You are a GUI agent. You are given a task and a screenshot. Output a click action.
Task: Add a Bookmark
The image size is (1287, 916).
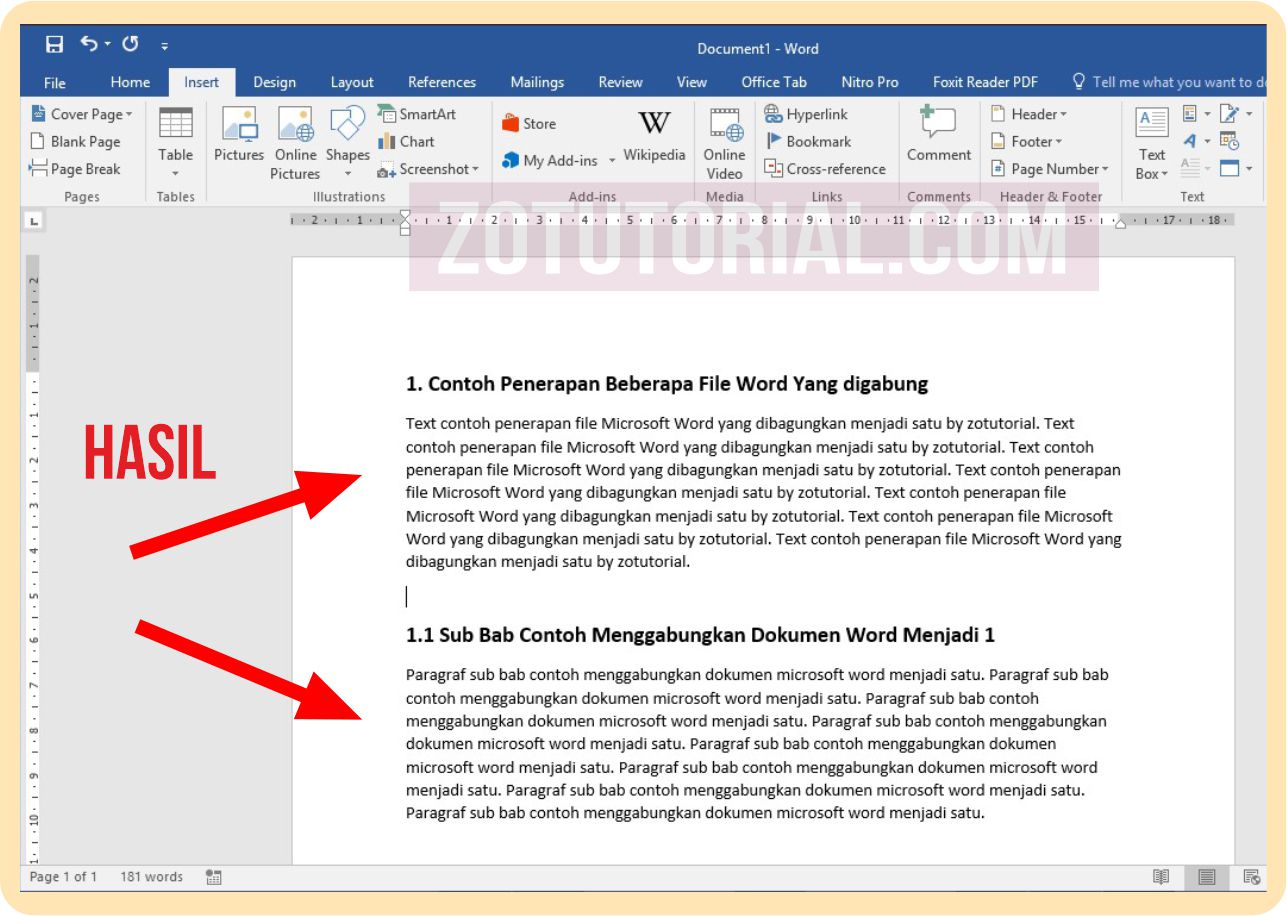pos(808,142)
